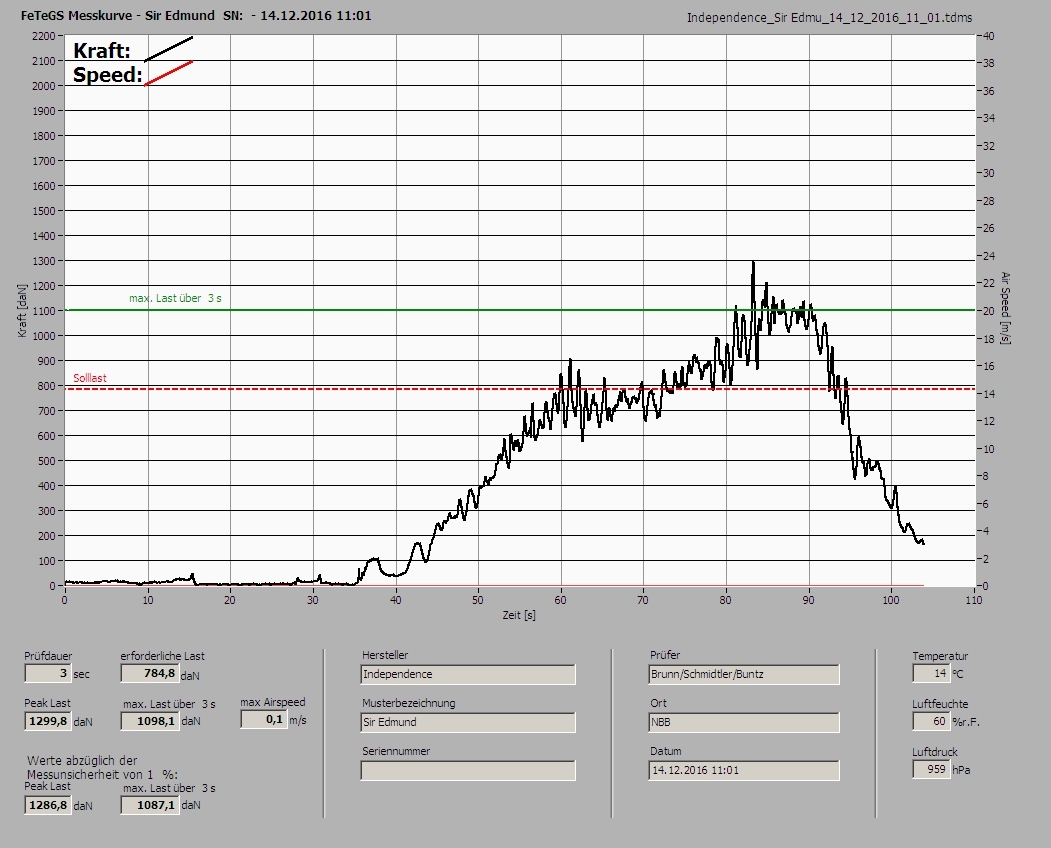Screen dimensions: 1051x848
Task: Click the "110" tick on the Zeit axis
Action: coord(974,600)
